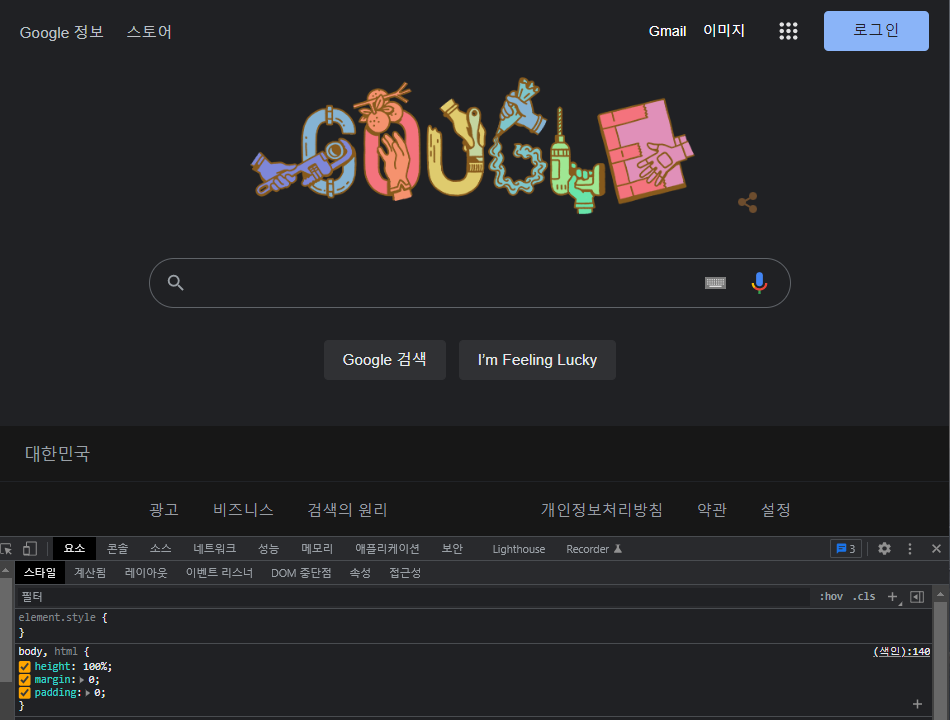Viewport: 950px width, 720px height.
Task: Select the 이벤트 리스너 subtab
Action: click(x=219, y=573)
